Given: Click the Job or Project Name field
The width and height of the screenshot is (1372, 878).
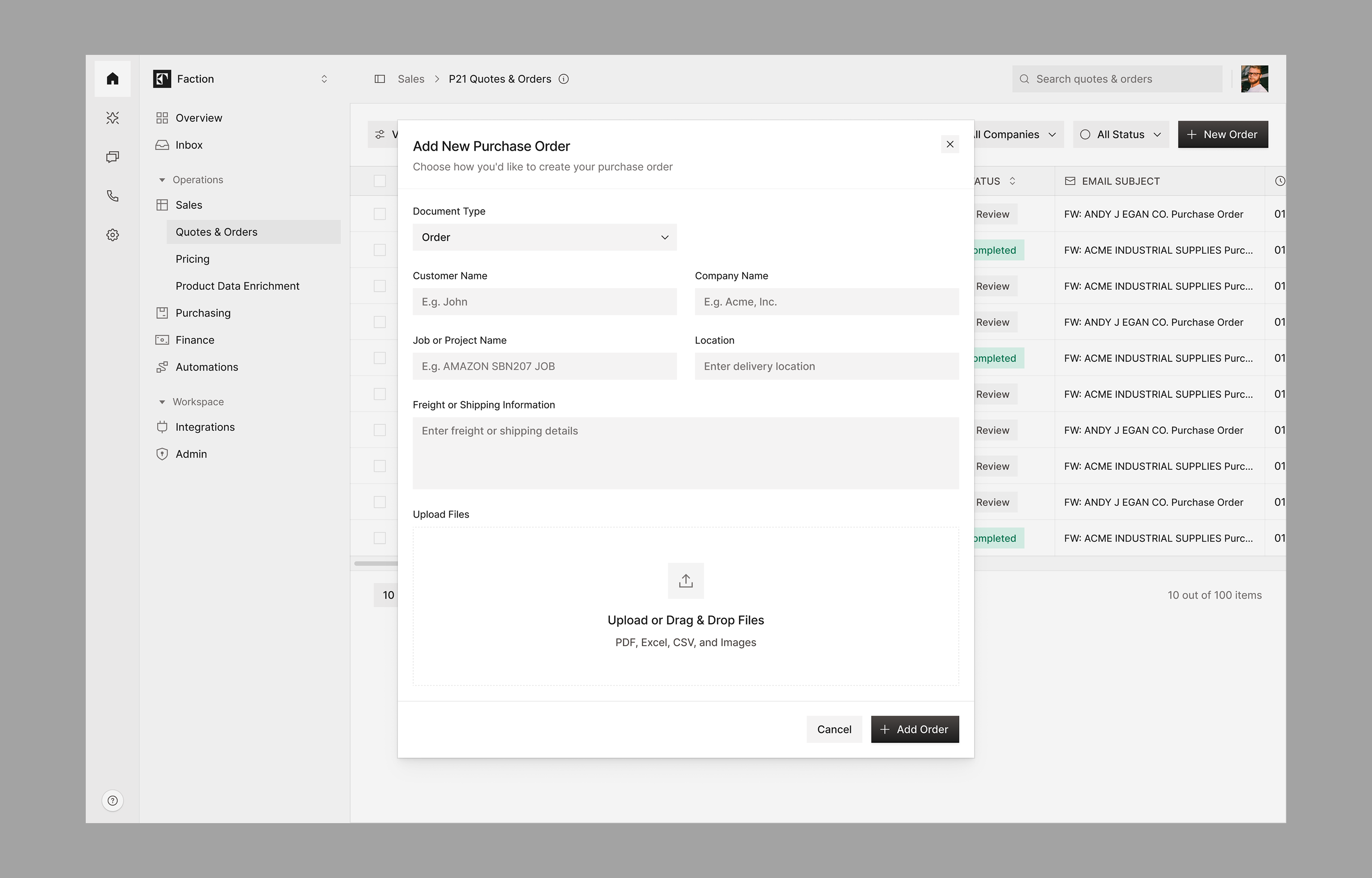Looking at the screenshot, I should click(x=545, y=366).
